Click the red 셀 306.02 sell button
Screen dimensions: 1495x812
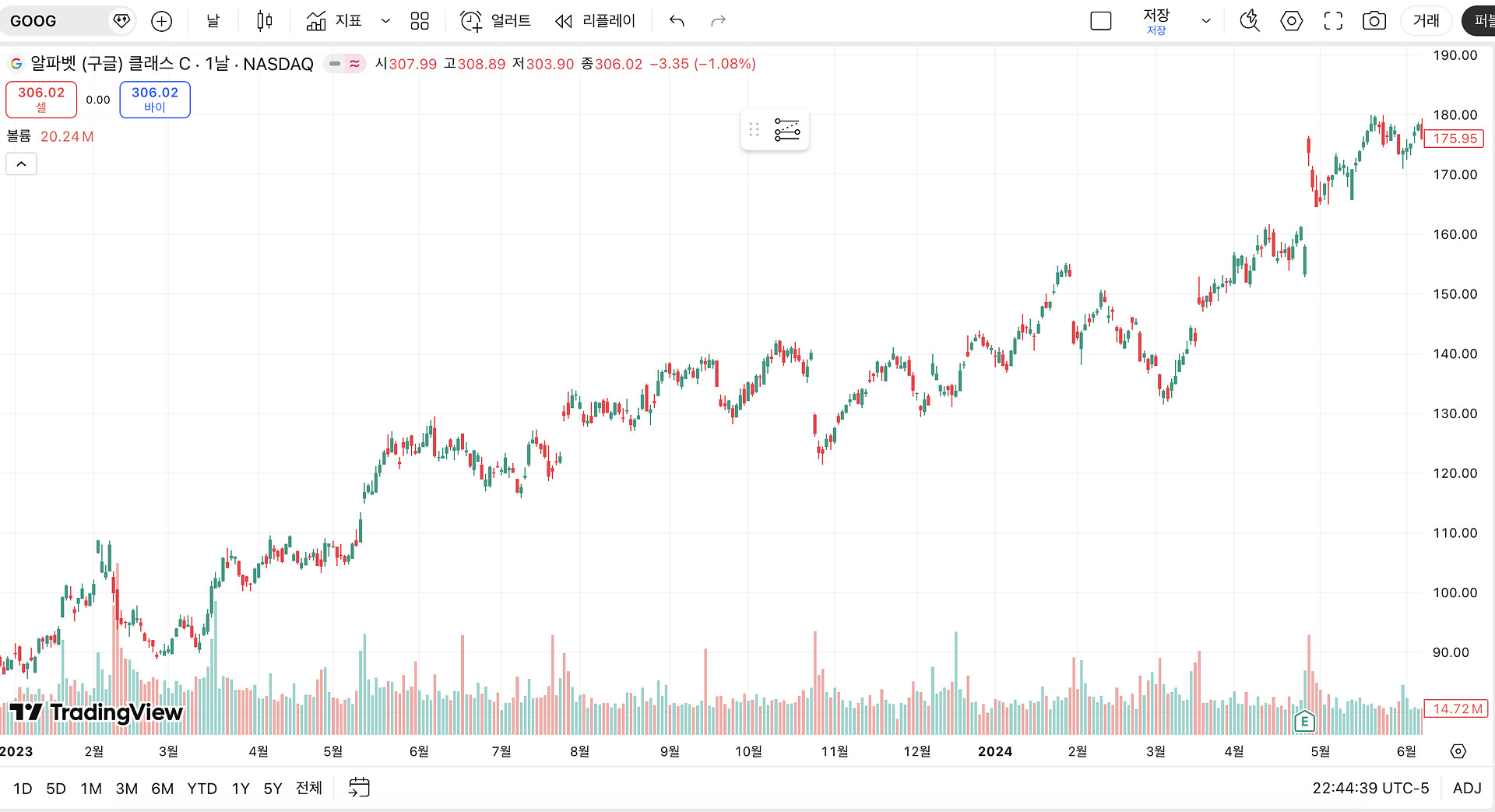41,99
